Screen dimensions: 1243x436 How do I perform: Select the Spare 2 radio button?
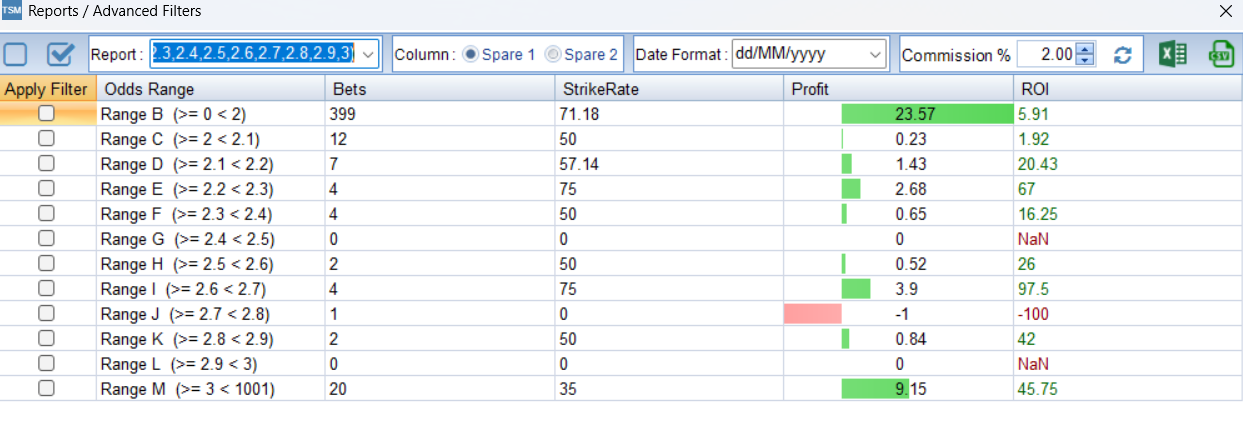tap(552, 55)
